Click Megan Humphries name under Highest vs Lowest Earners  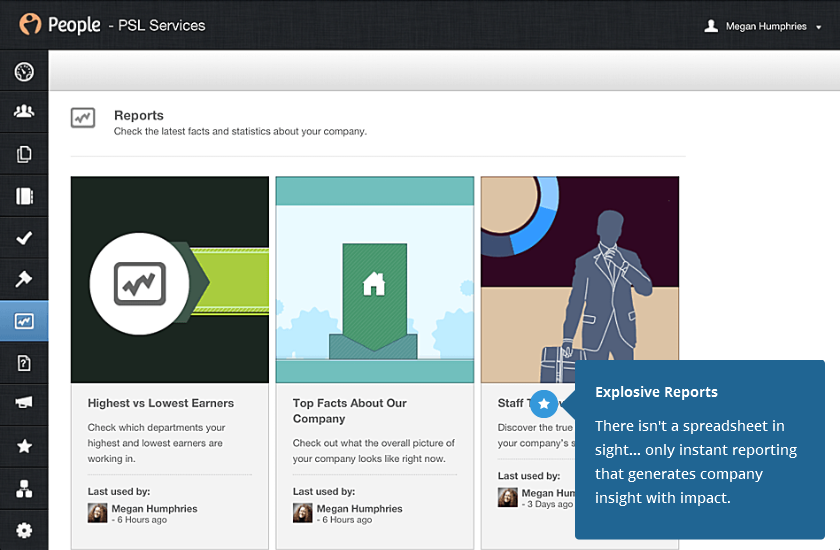[154, 508]
